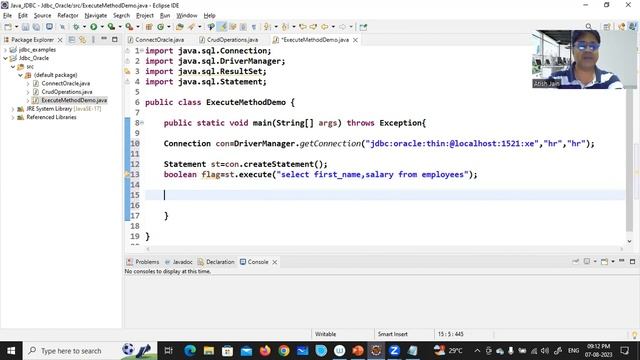Minimize the Console panel
The image size is (640, 360).
pos(622,261)
